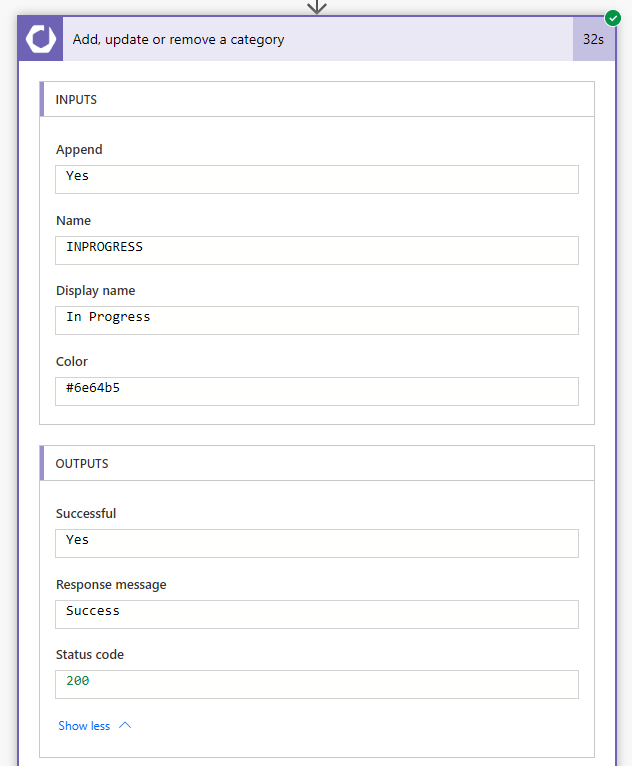
Task: Click the down arrow above the action card
Action: 317,7
